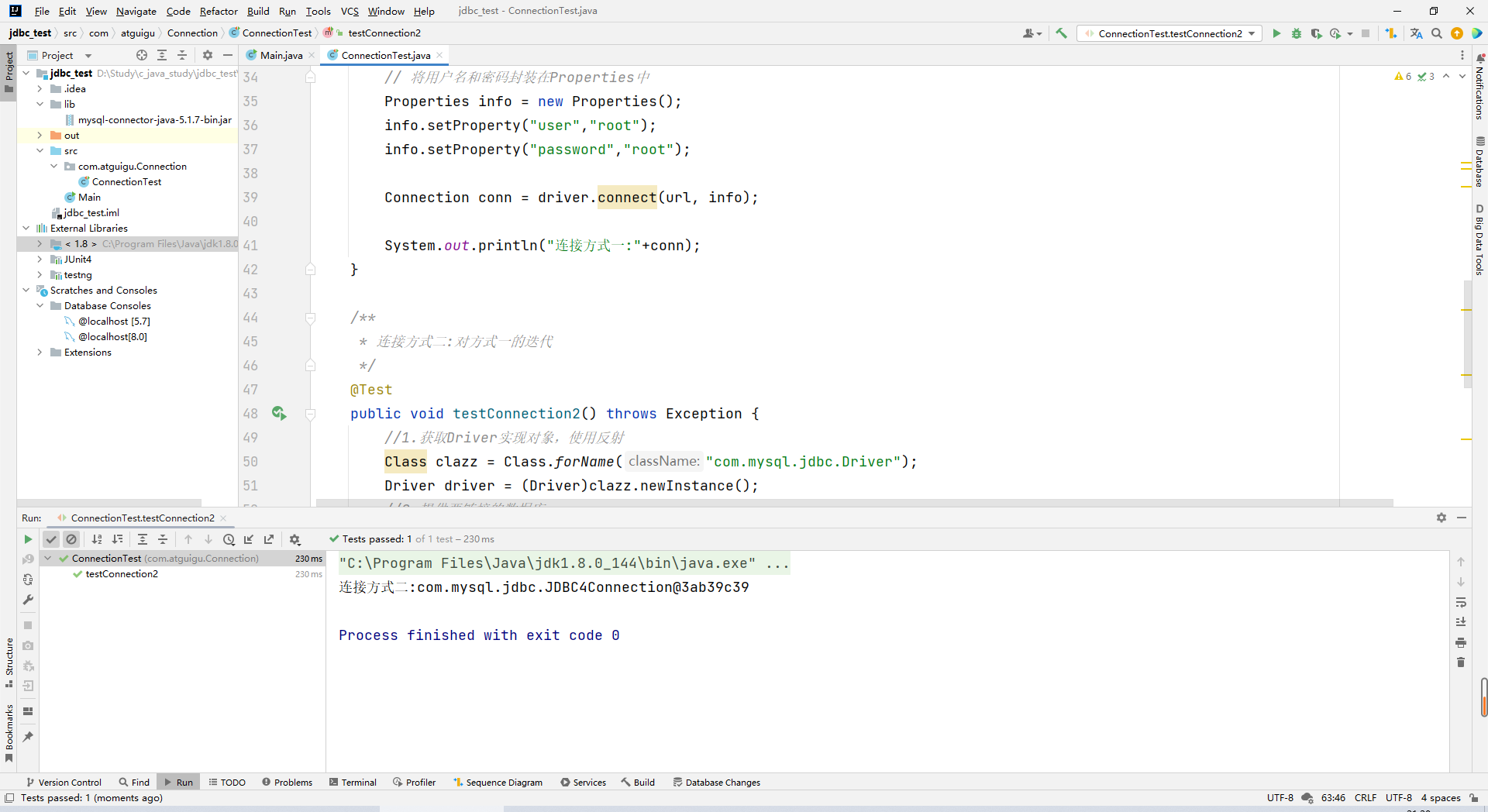The height and width of the screenshot is (812, 1488).
Task: Click the editor horizontal scrollbar
Action: pyautogui.click(x=854, y=503)
